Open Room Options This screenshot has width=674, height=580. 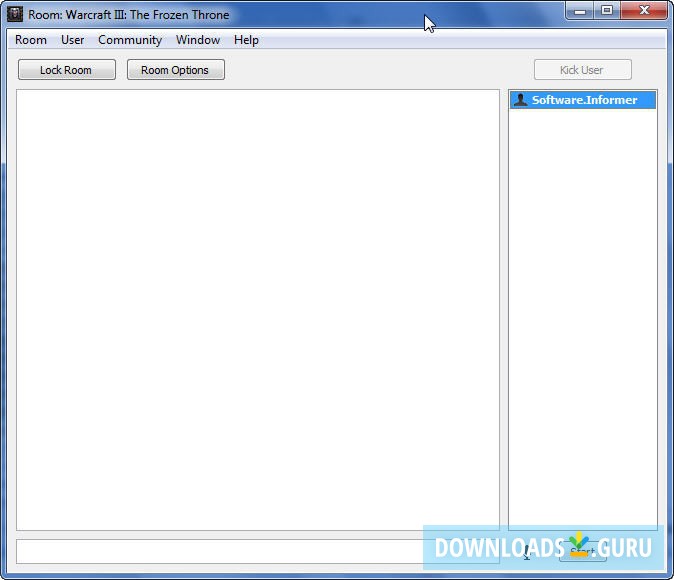click(176, 70)
